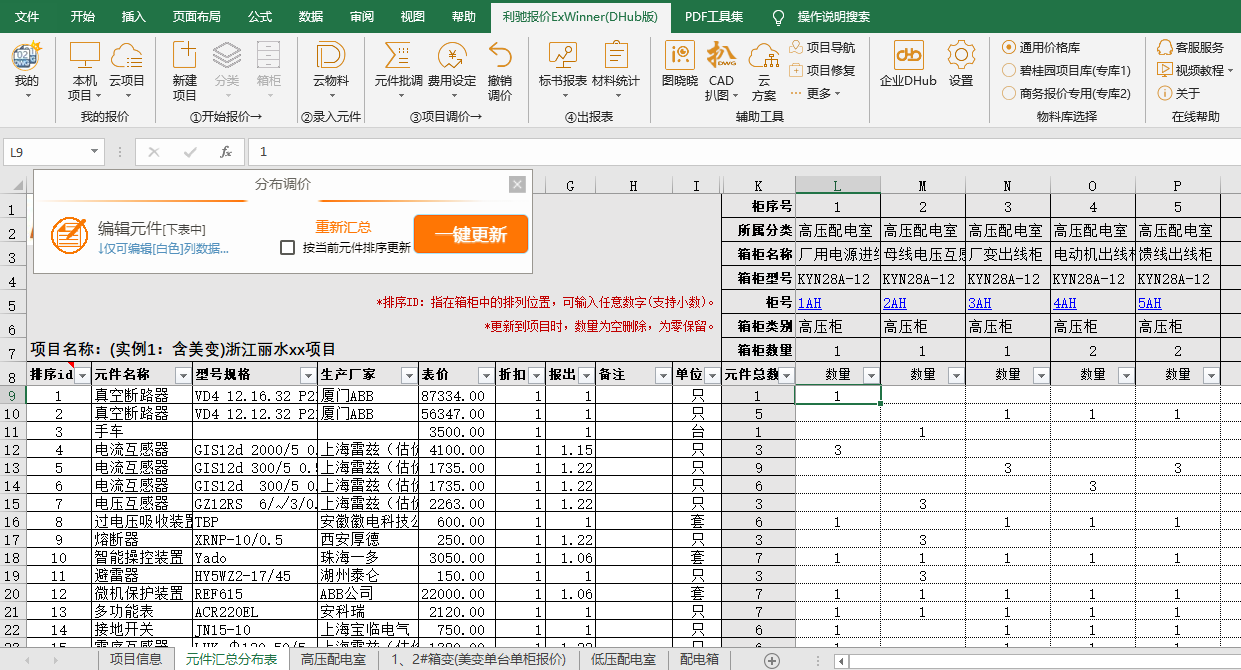
Task: Open the 3AH cabinet link
Action: point(980,303)
